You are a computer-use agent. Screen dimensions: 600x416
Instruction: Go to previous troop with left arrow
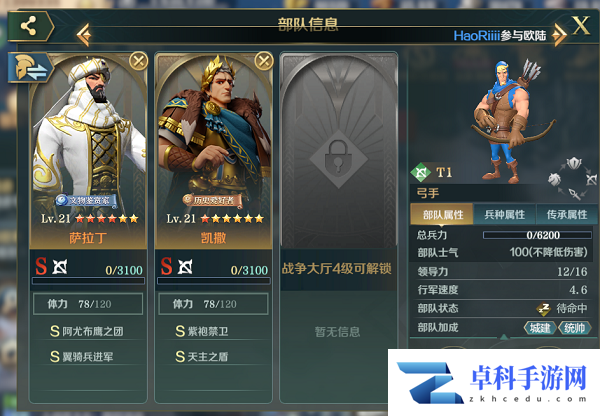point(83,35)
